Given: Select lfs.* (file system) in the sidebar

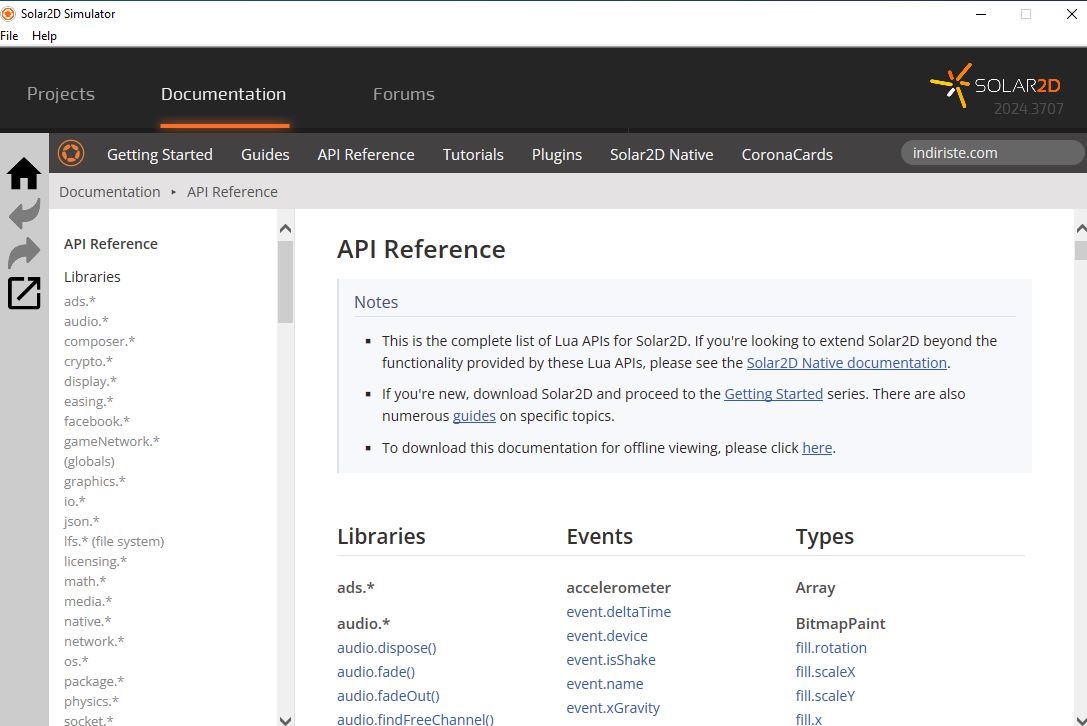Looking at the screenshot, I should click(114, 542).
